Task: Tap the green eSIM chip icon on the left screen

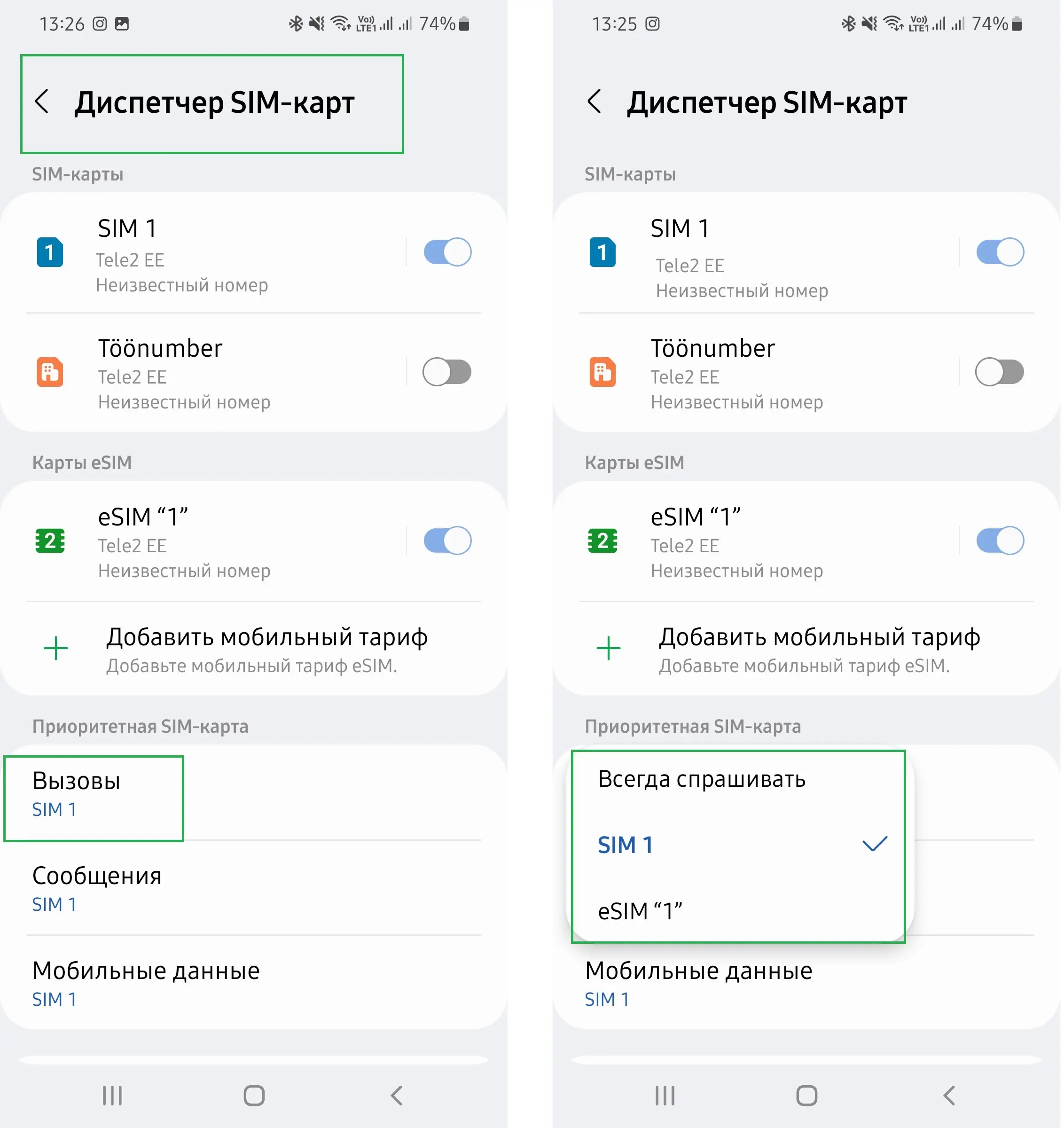Action: tap(50, 541)
